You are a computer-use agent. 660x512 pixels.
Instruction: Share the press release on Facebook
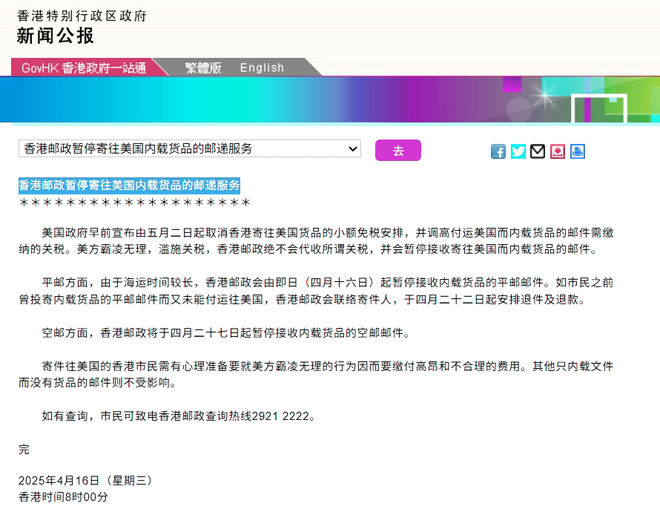tap(498, 151)
